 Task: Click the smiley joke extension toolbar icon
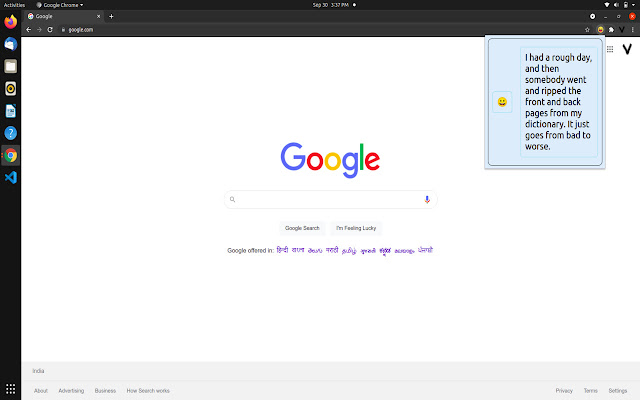pos(600,29)
